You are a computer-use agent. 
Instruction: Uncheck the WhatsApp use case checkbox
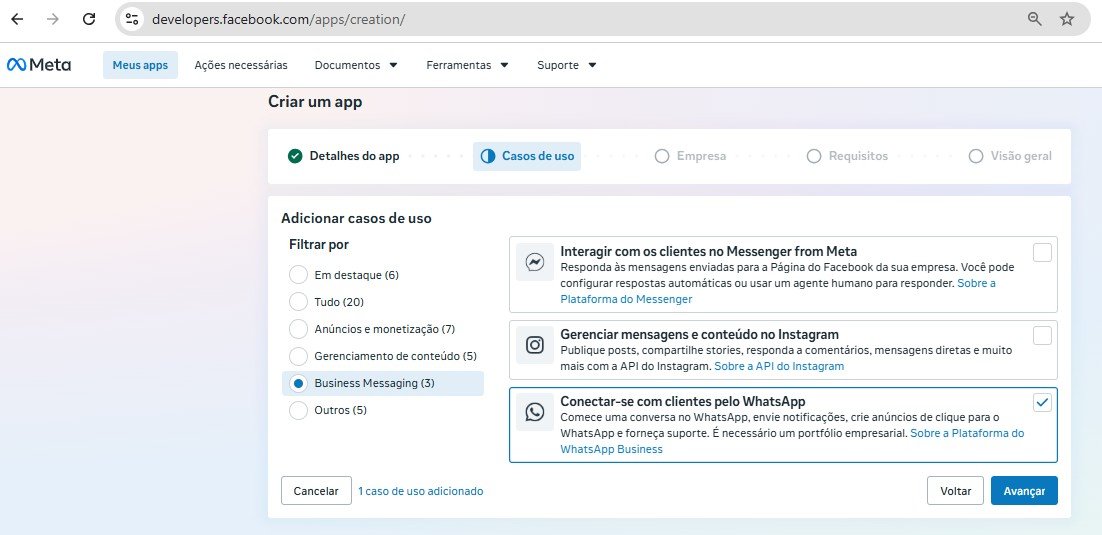point(1042,402)
